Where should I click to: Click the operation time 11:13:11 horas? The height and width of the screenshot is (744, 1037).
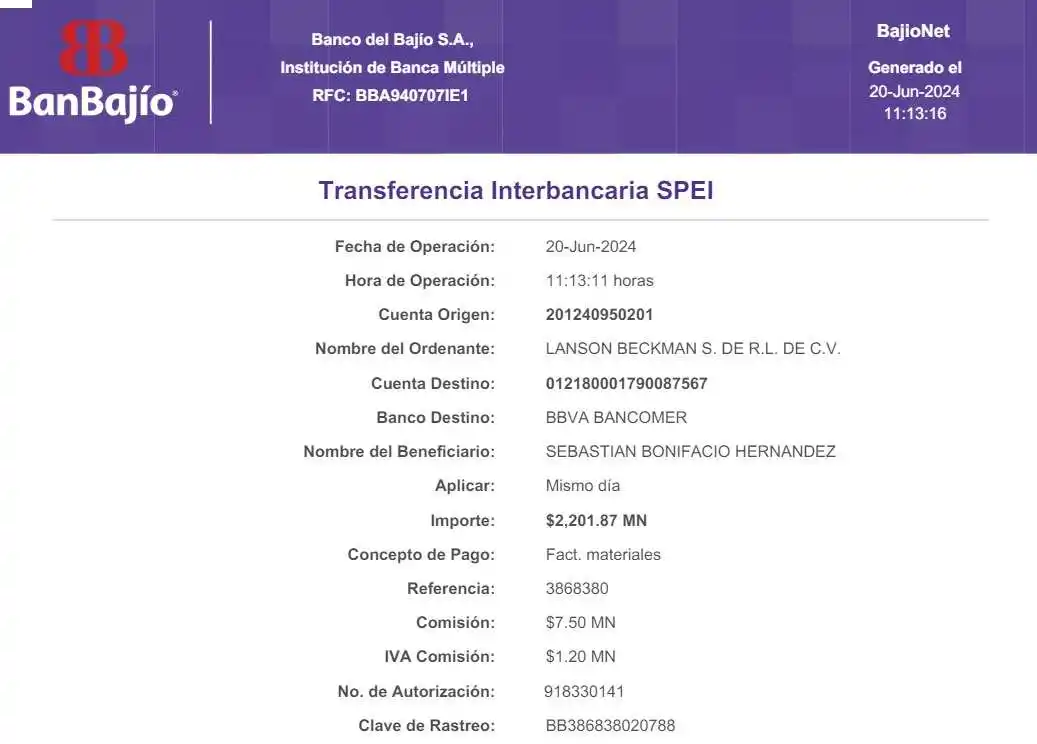[599, 281]
